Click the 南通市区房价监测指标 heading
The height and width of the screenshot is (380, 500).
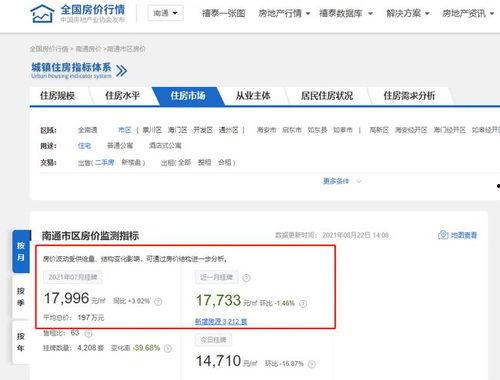90,236
